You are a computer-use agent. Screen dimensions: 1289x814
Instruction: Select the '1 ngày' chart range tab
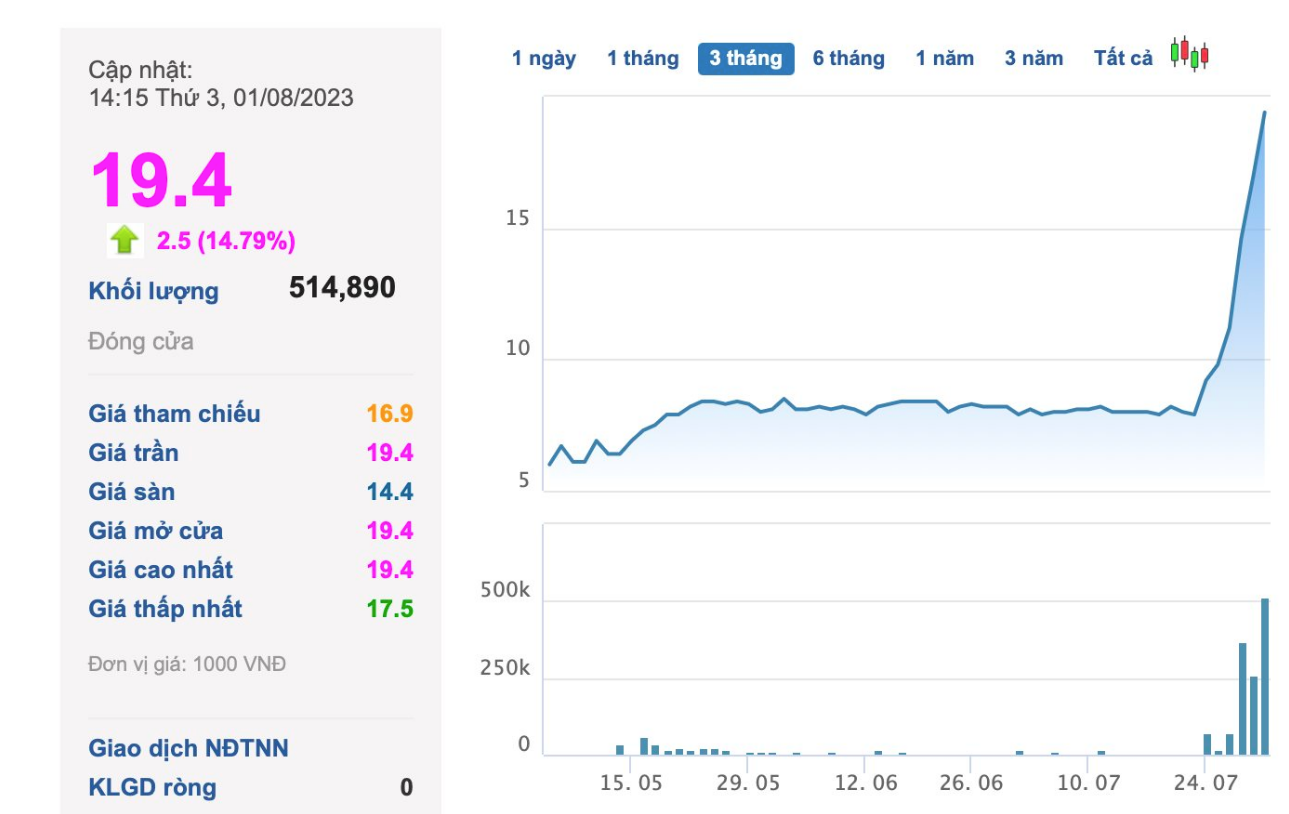point(544,59)
